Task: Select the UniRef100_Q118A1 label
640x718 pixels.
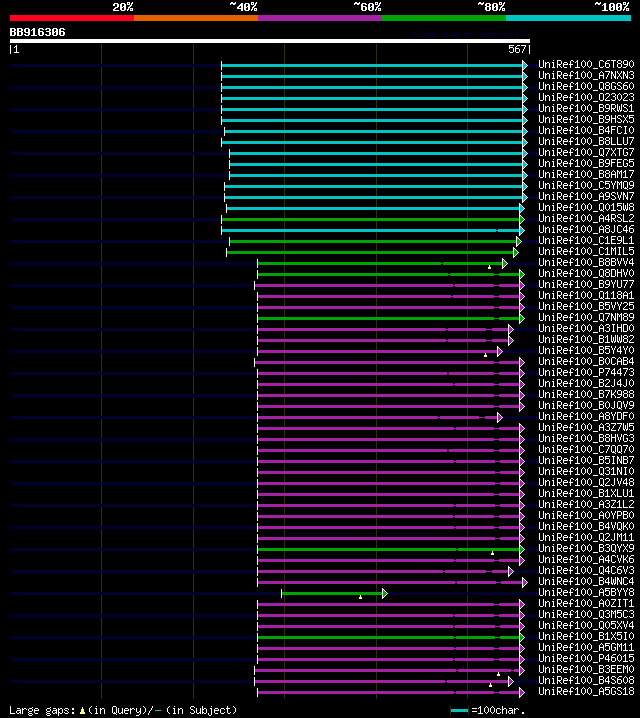Action: 586,295
